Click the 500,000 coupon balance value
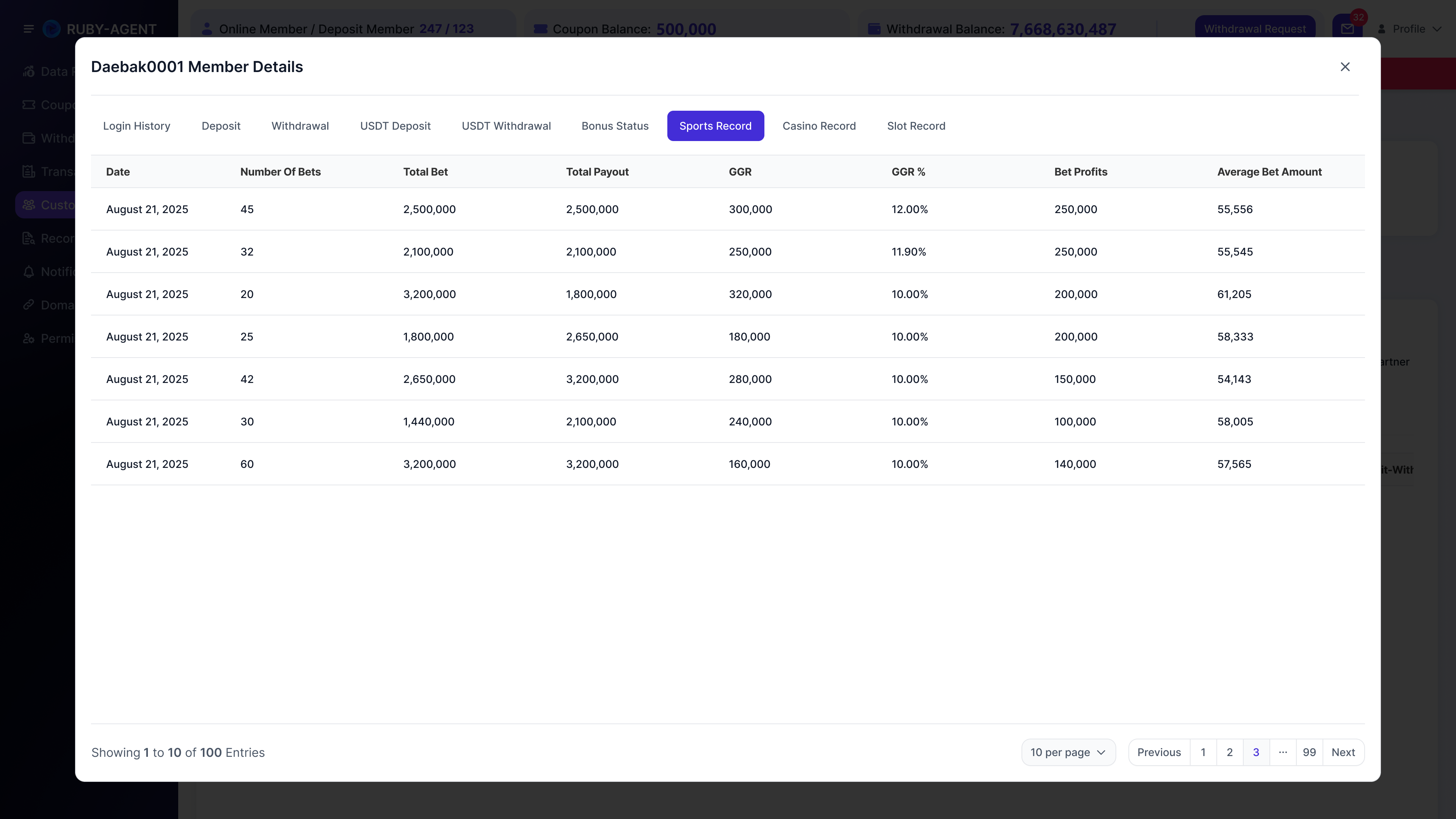 [686, 29]
